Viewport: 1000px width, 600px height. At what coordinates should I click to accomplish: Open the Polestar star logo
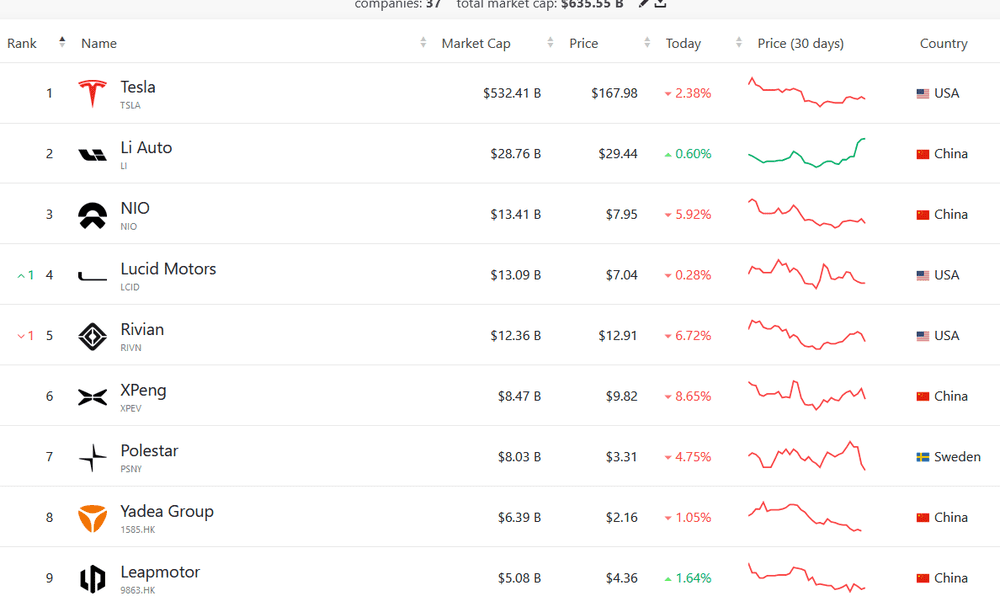tap(92, 457)
